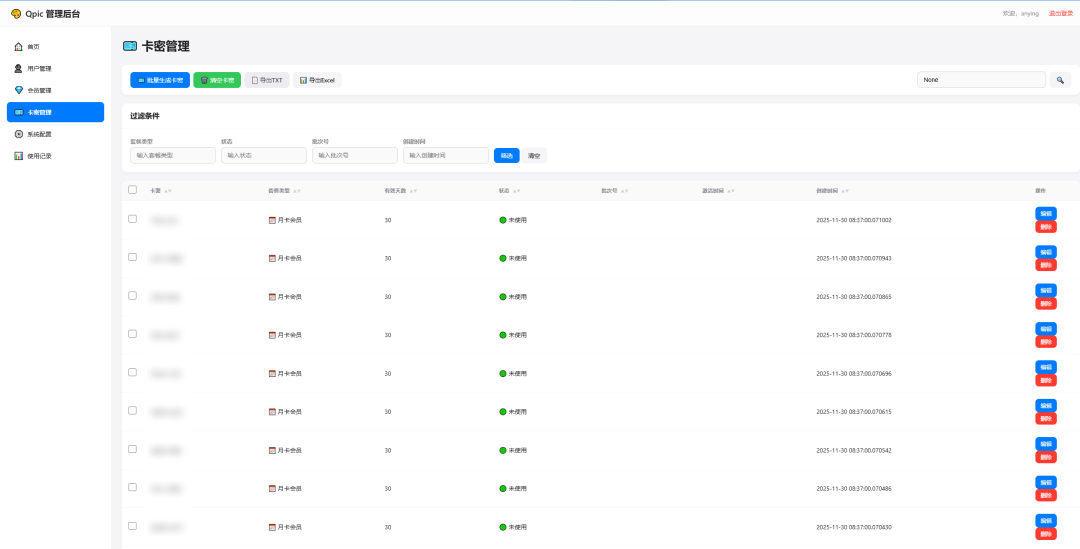
Task: Open 卡密管理 in the sidebar
Action: [x=55, y=112]
